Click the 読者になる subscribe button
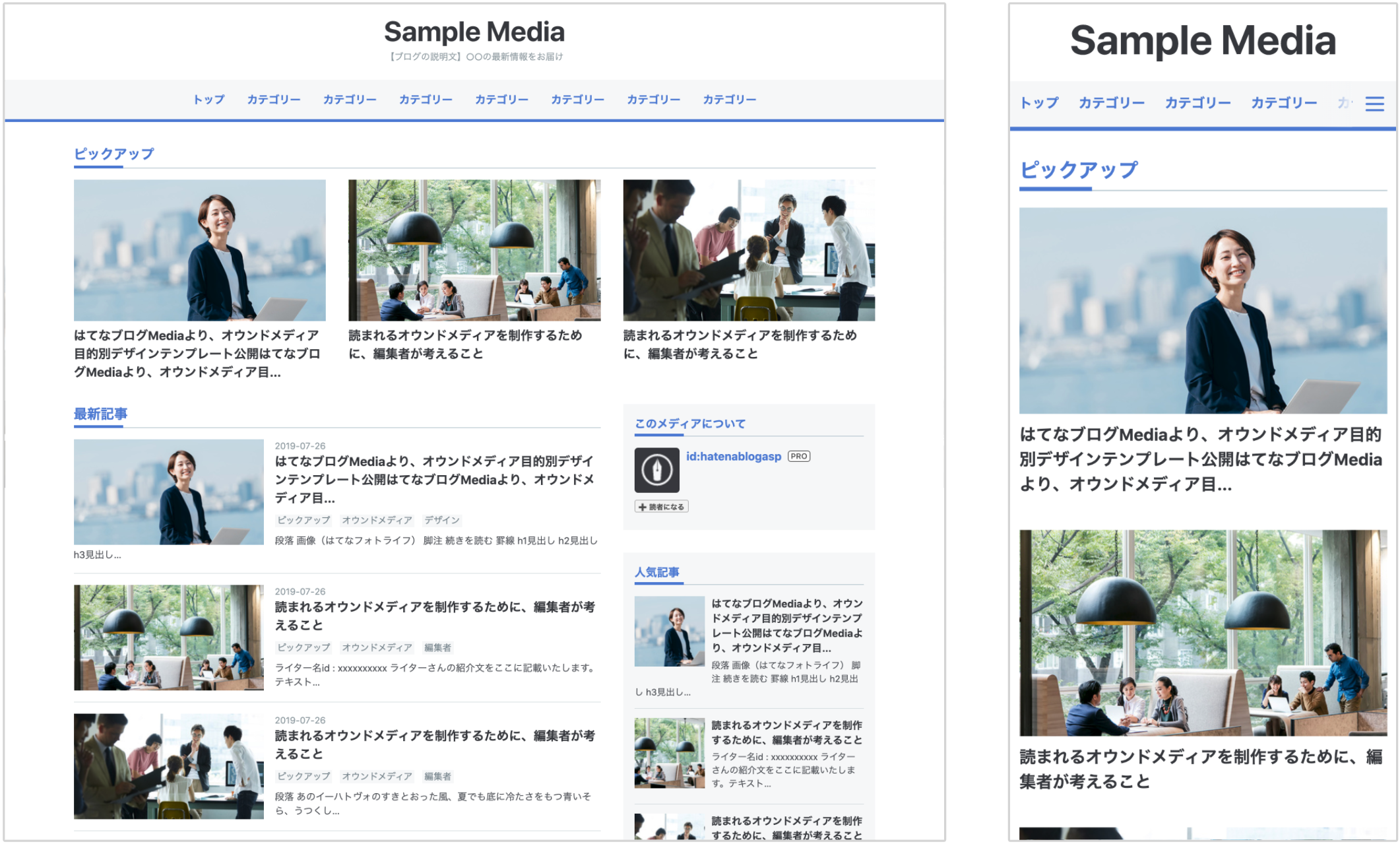The image size is (1400, 846). pyautogui.click(x=661, y=507)
